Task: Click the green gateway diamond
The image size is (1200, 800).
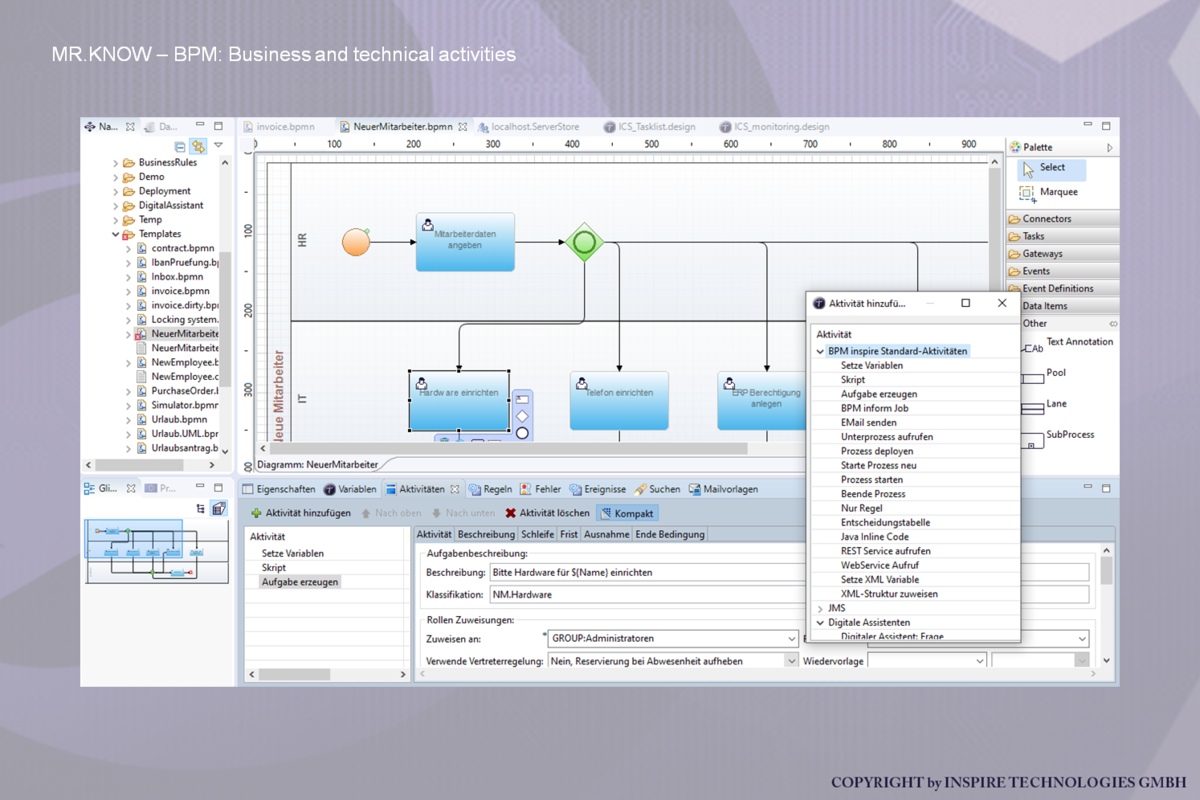Action: point(585,242)
